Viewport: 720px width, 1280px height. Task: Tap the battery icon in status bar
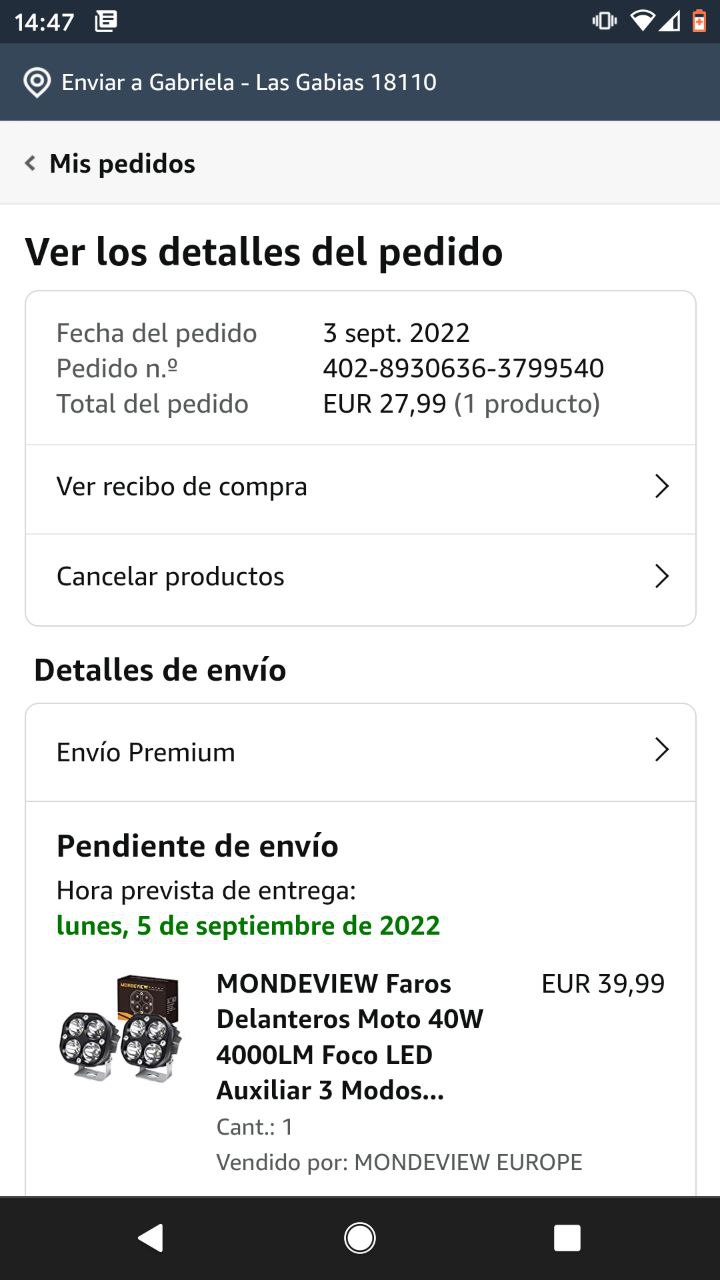click(699, 21)
